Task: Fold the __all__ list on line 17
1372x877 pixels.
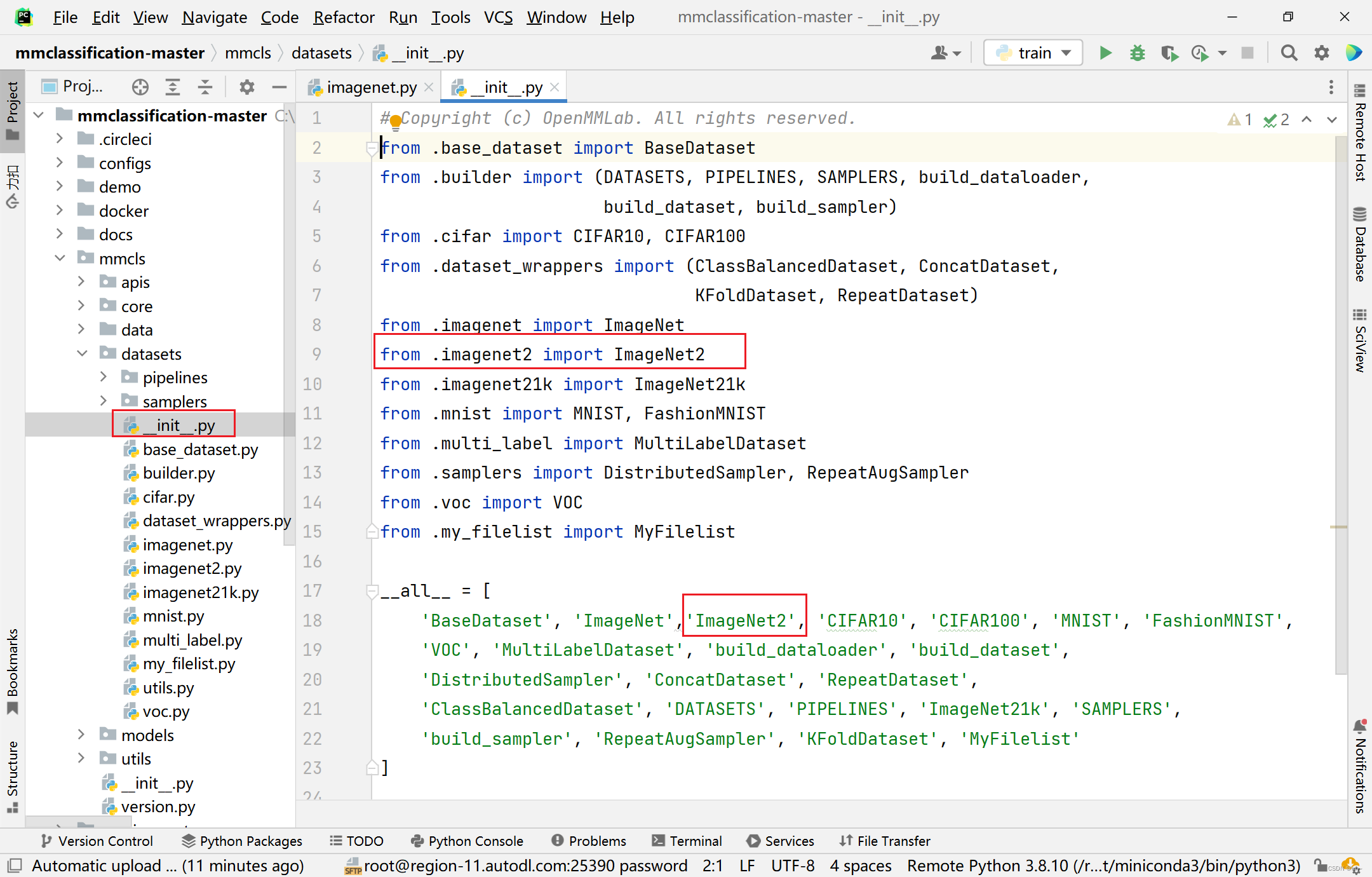Action: tap(373, 592)
